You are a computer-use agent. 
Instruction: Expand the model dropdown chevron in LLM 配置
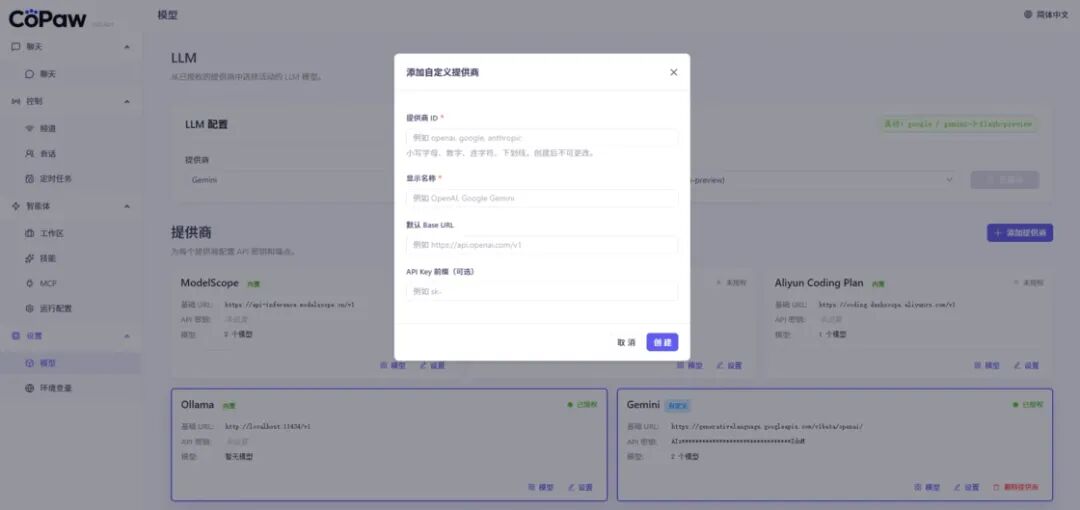(949, 180)
